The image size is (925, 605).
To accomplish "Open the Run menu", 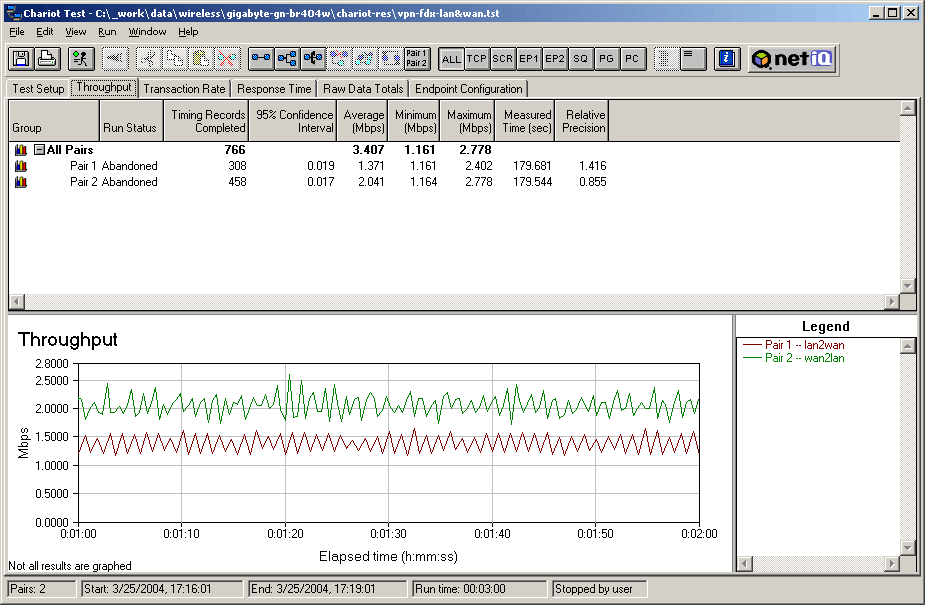I will 107,32.
